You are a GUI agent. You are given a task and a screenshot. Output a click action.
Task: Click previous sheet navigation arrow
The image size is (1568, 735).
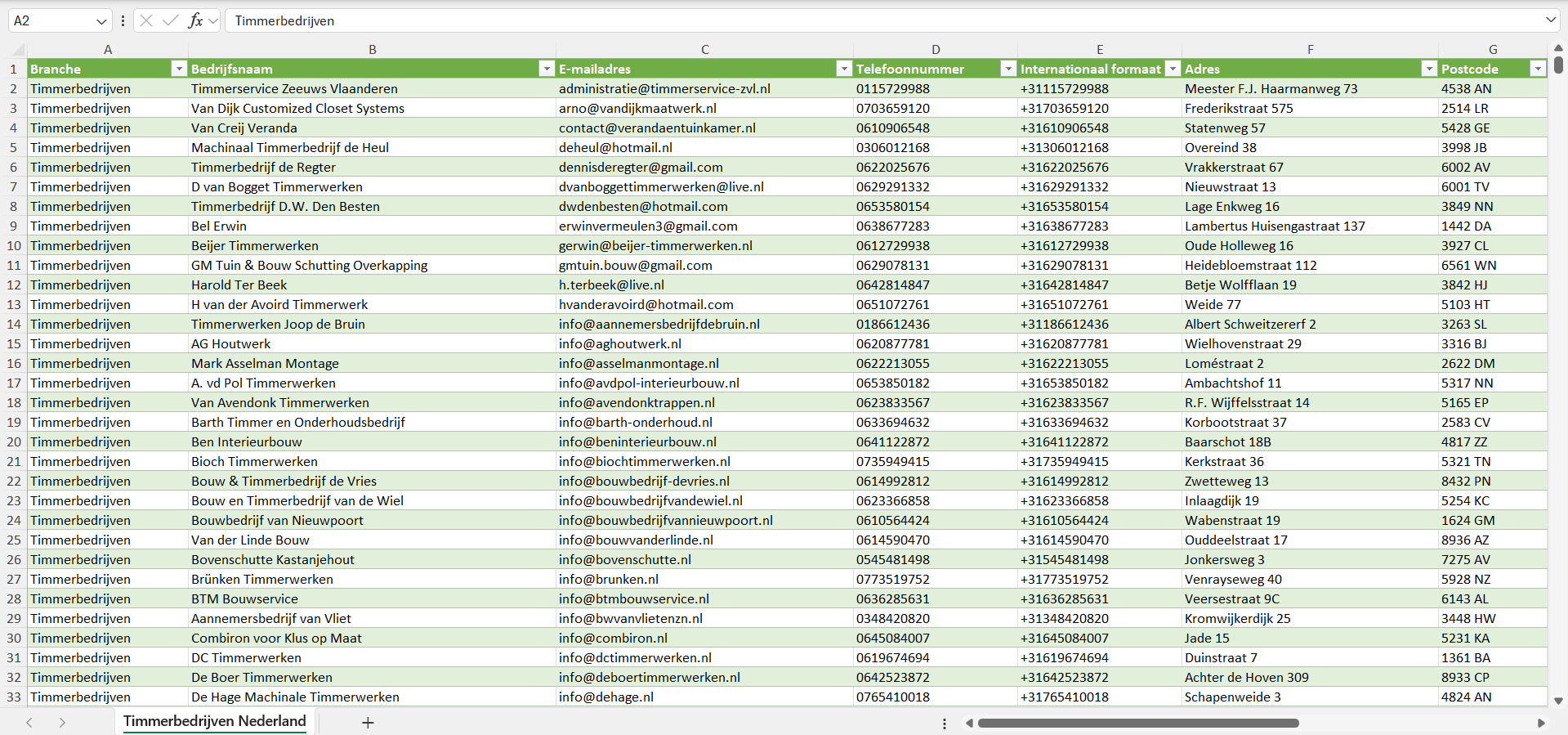29,722
